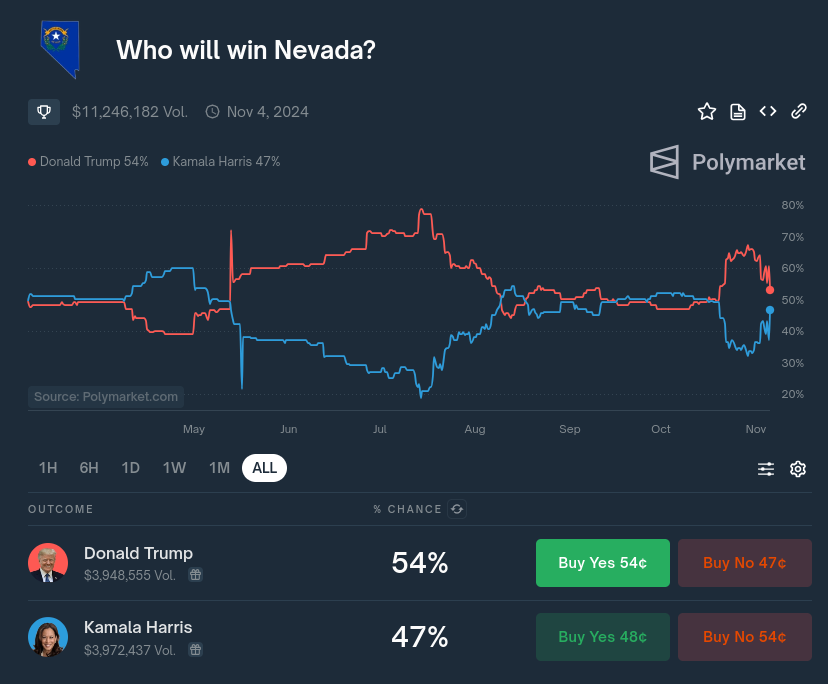
Task: Buy No on Harris at 54¢
Action: (744, 637)
